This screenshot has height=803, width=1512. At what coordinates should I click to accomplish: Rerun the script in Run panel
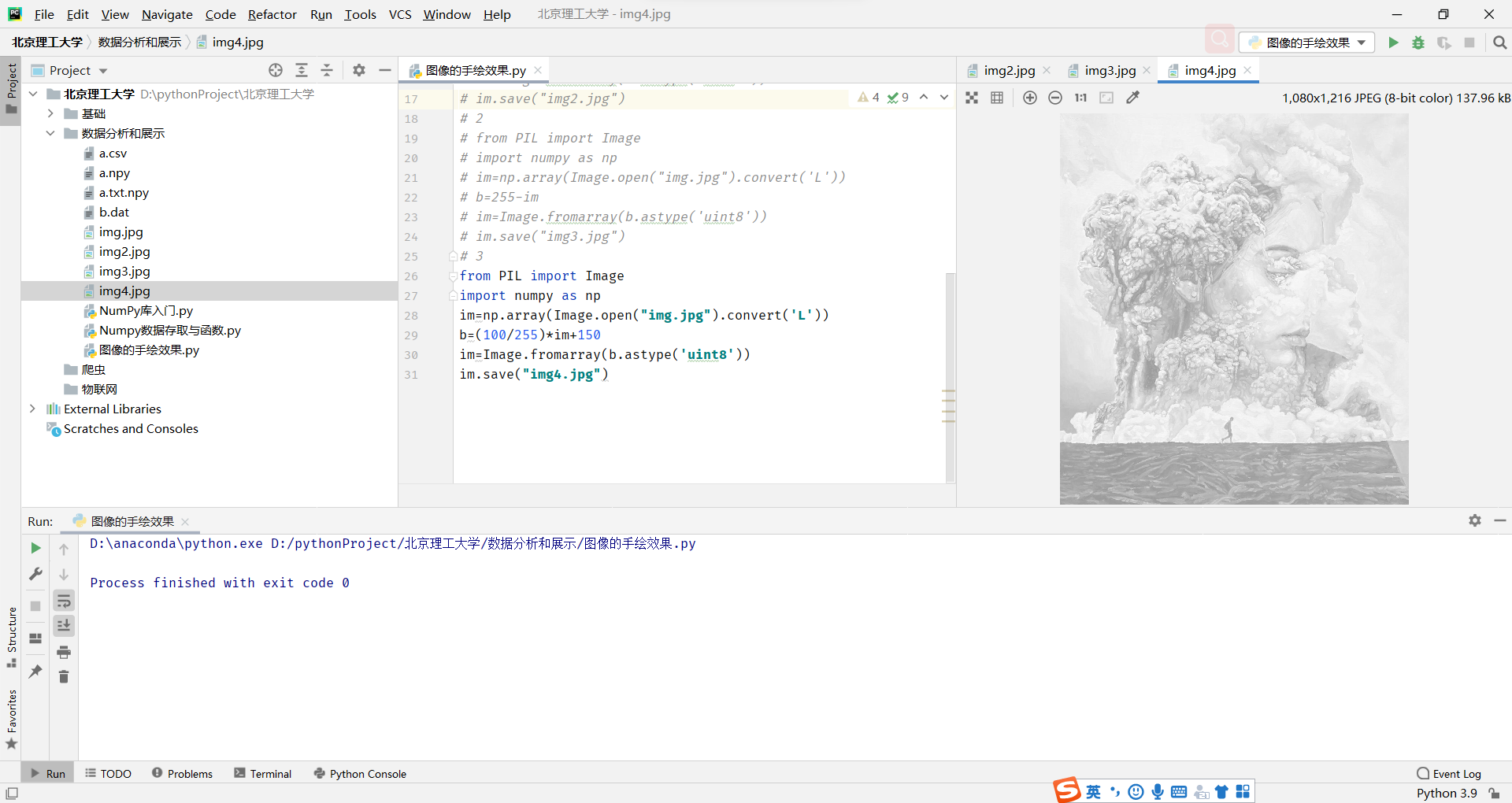[35, 548]
